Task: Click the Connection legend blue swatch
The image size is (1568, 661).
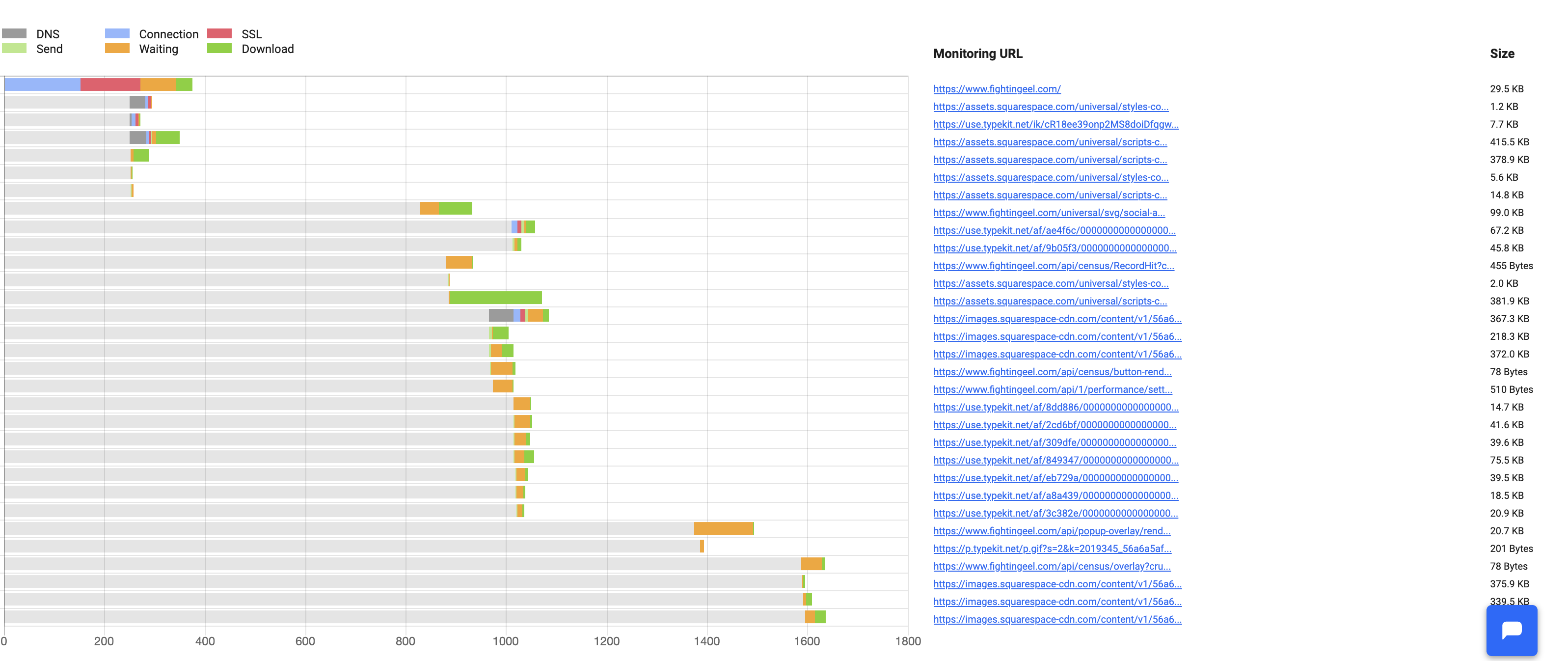Action: pos(117,33)
